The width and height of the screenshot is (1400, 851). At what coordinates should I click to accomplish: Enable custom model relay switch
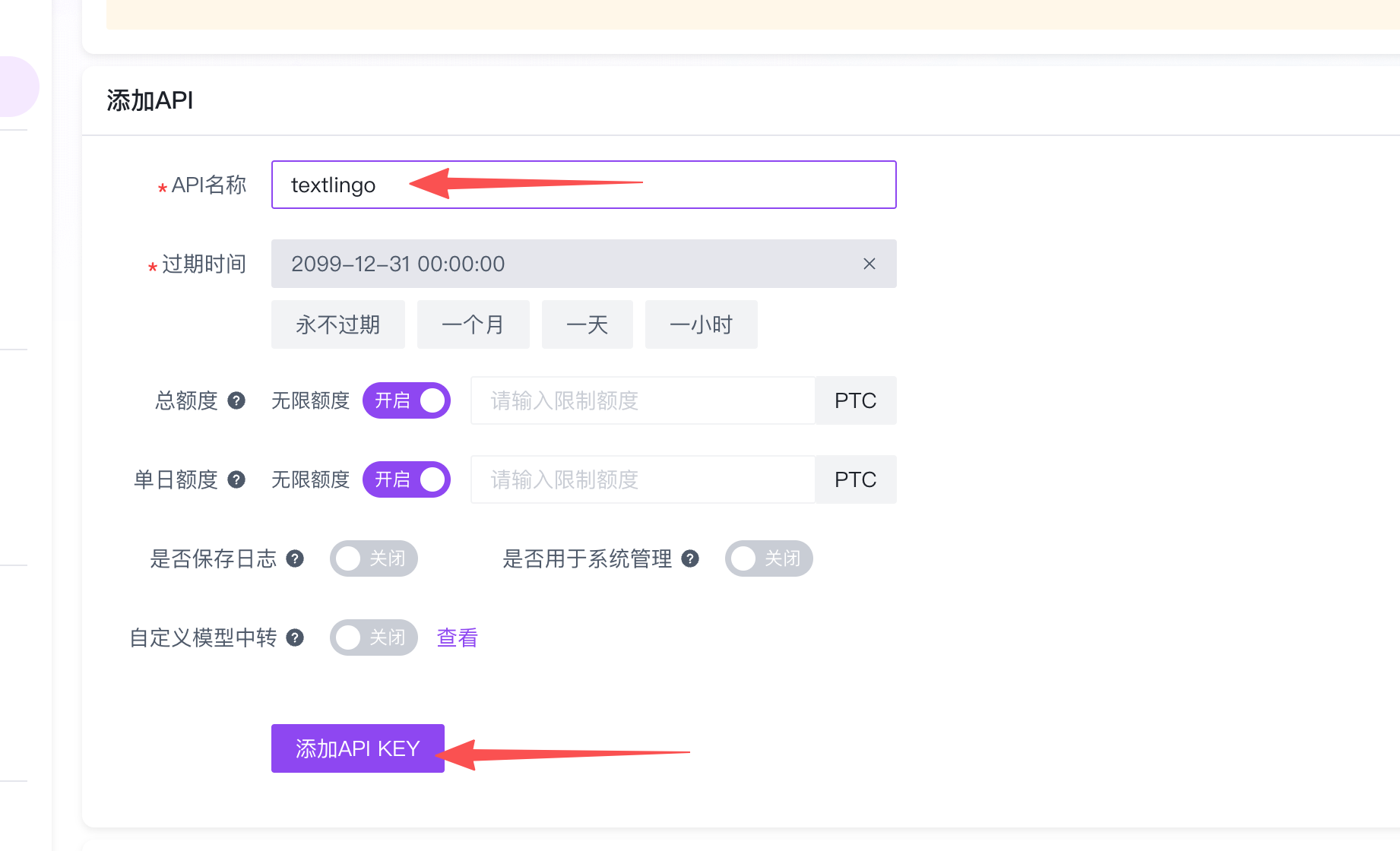pos(374,637)
